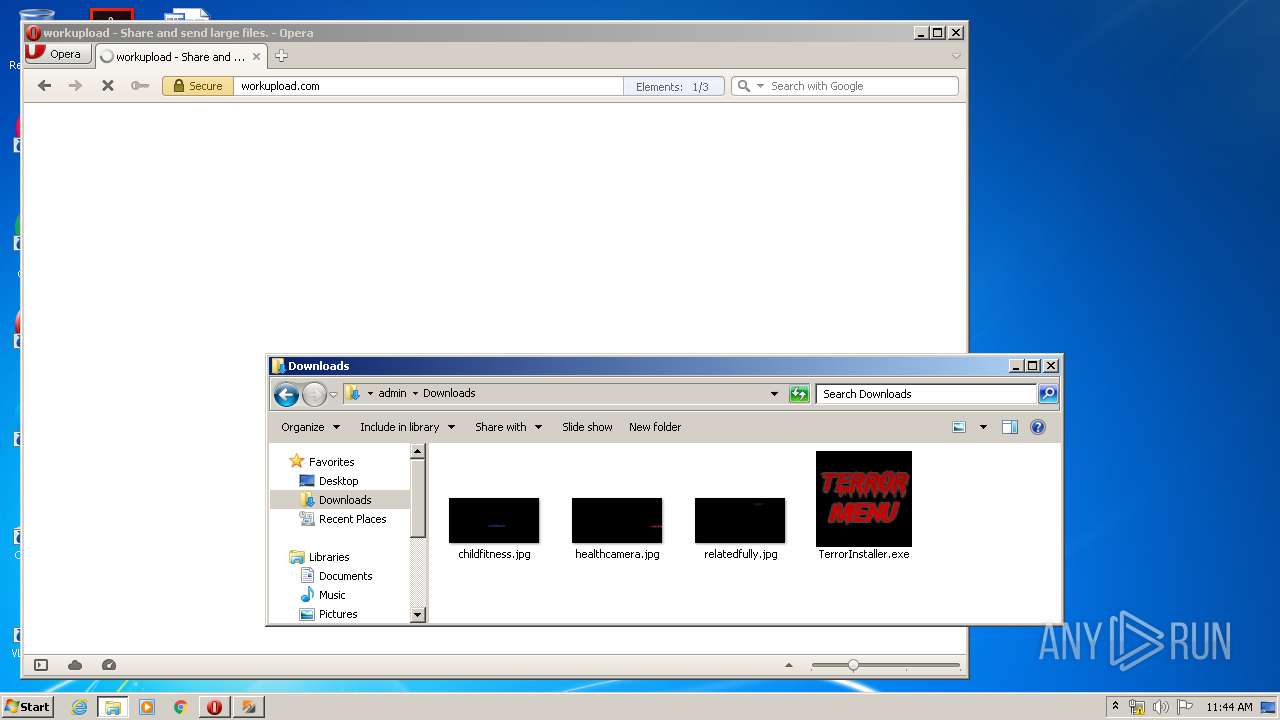
Task: Expand the dropdown arrow after admin breadcrumb
Action: [415, 394]
